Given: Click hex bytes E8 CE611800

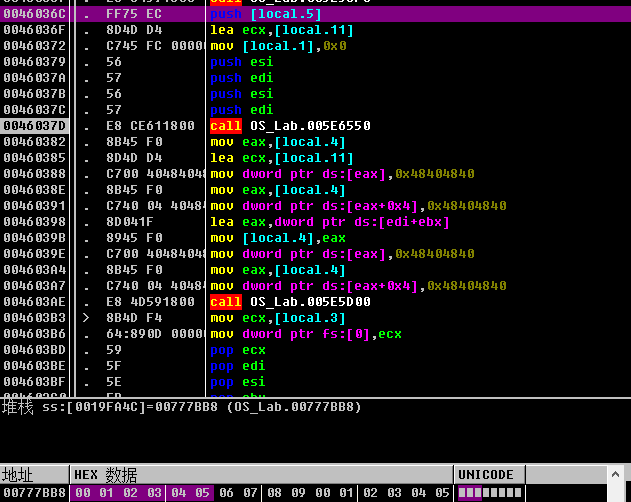Looking at the screenshot, I should coord(151,126).
